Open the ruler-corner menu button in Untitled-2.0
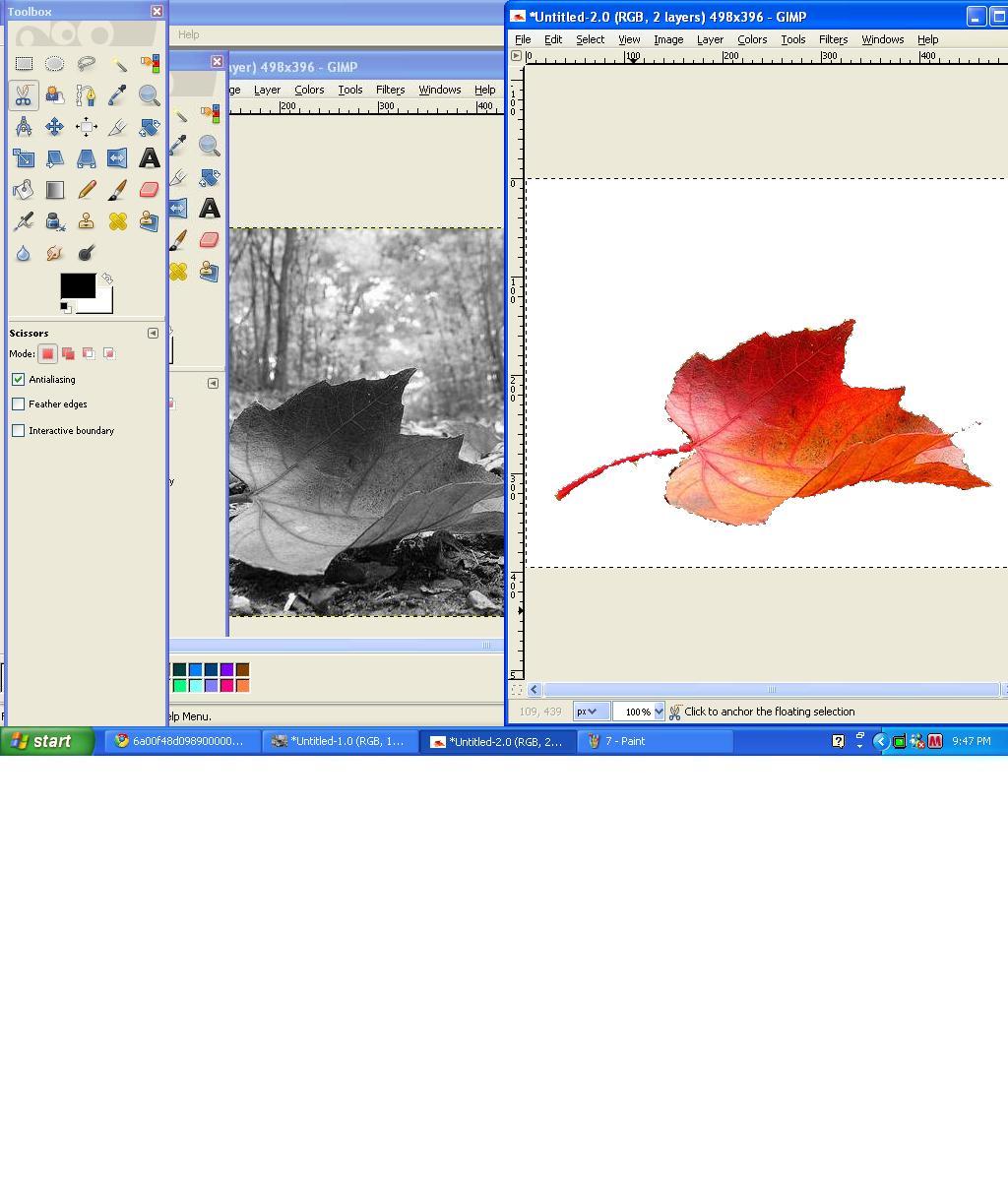The image size is (1008, 1177). [x=517, y=56]
